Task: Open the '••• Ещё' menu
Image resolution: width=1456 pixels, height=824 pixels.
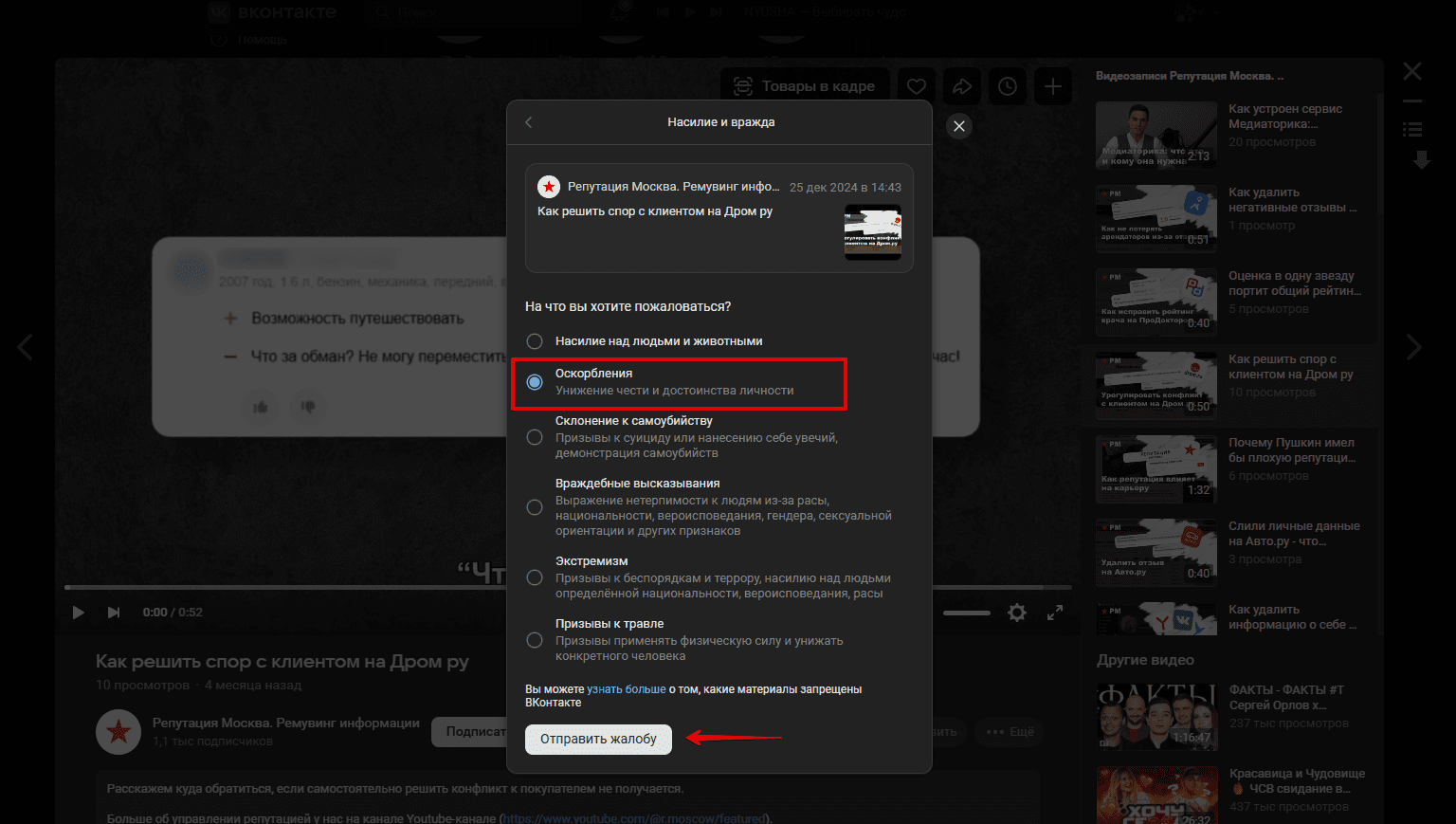Action: (x=1010, y=732)
